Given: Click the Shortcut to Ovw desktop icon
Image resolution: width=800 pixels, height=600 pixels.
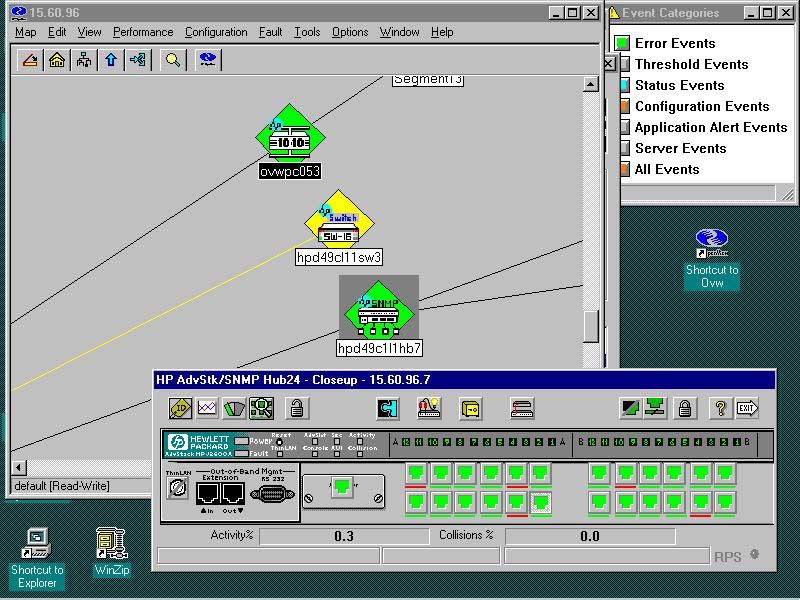Looking at the screenshot, I should 712,259.
